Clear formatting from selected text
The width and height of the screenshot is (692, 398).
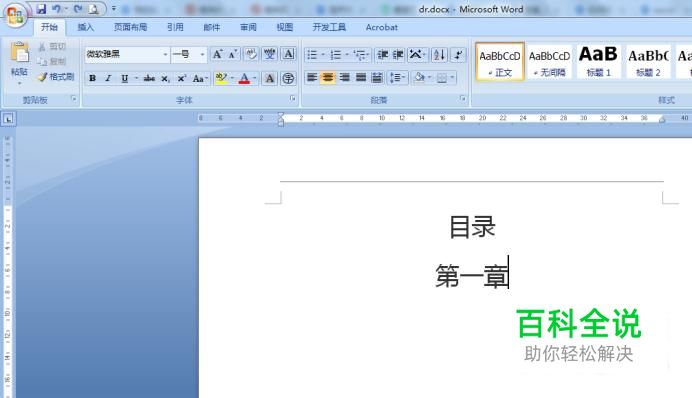coord(251,54)
